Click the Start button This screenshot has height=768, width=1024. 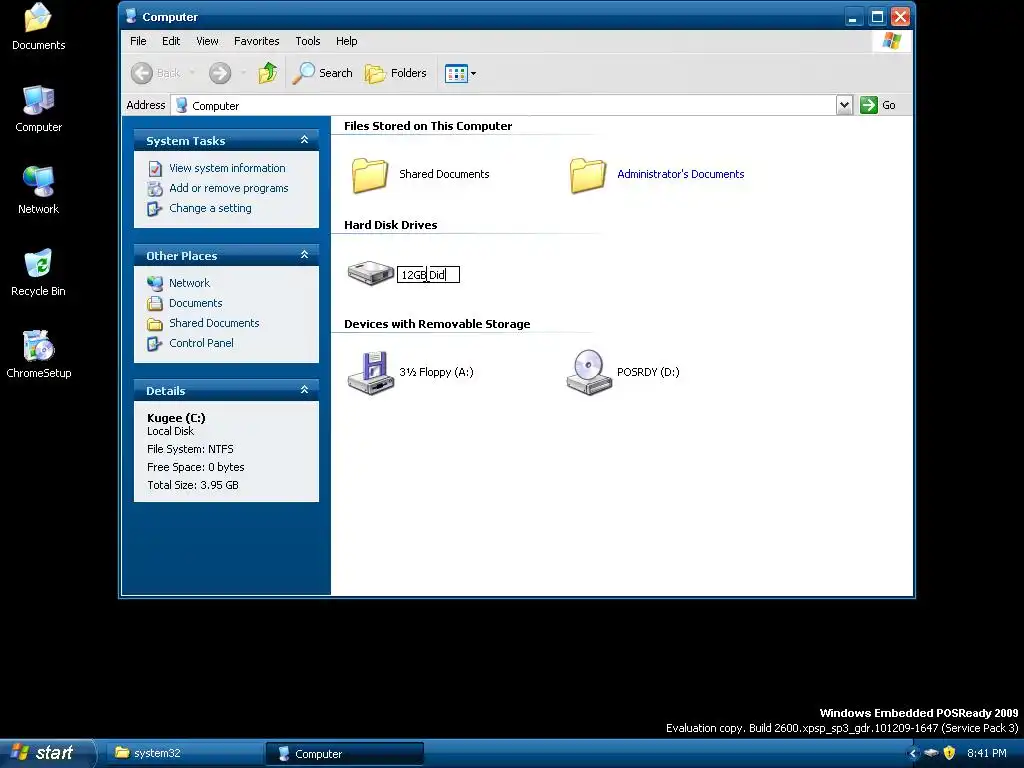(47, 753)
